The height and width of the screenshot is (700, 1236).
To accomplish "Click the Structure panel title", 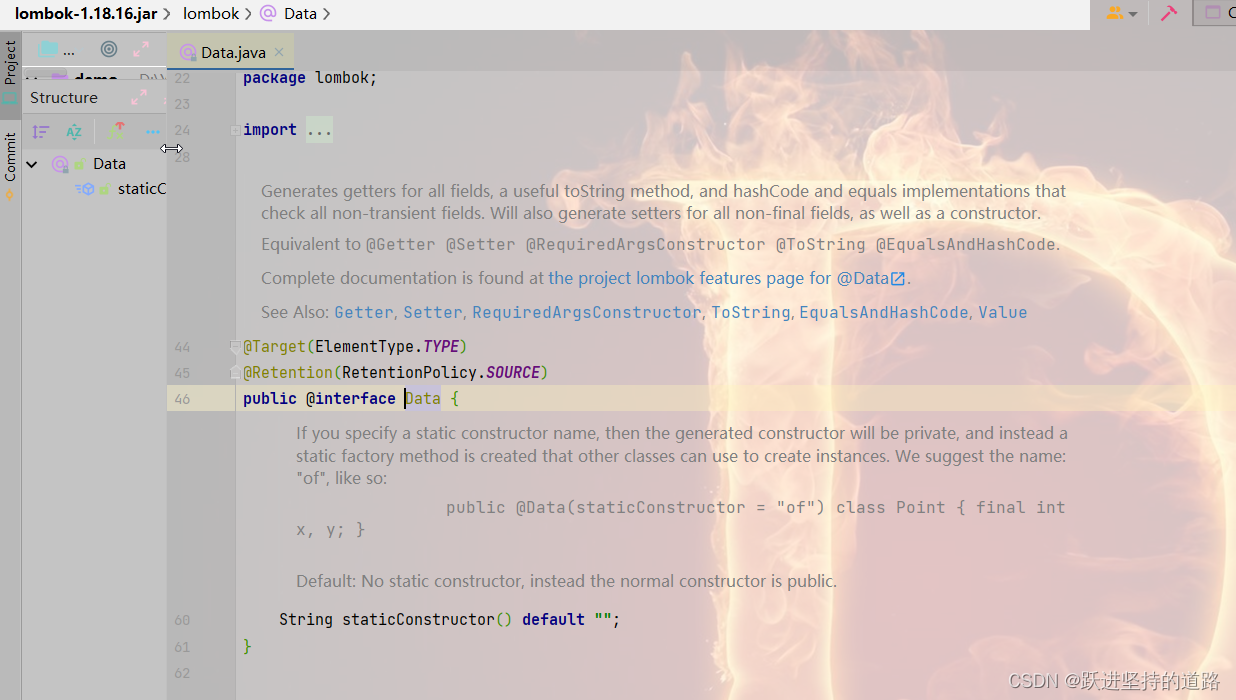I will click(64, 97).
